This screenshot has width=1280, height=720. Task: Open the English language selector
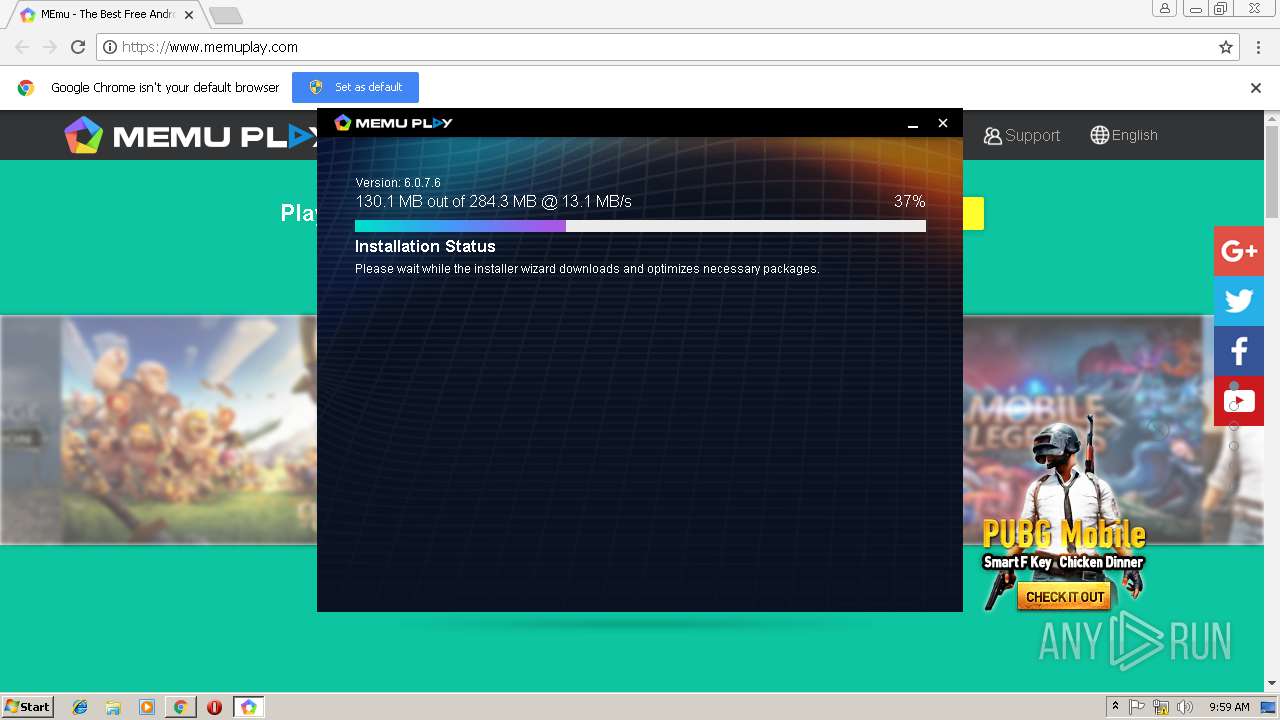[1124, 135]
